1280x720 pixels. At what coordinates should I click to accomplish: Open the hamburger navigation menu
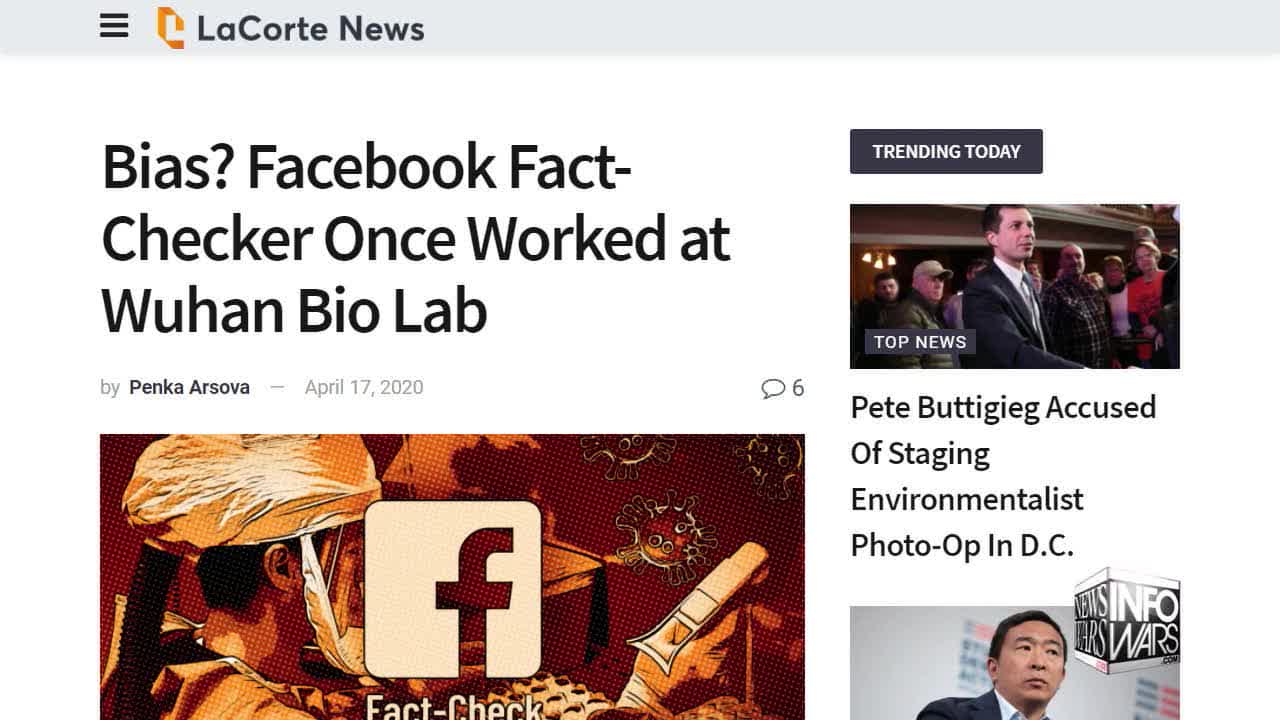coord(114,27)
